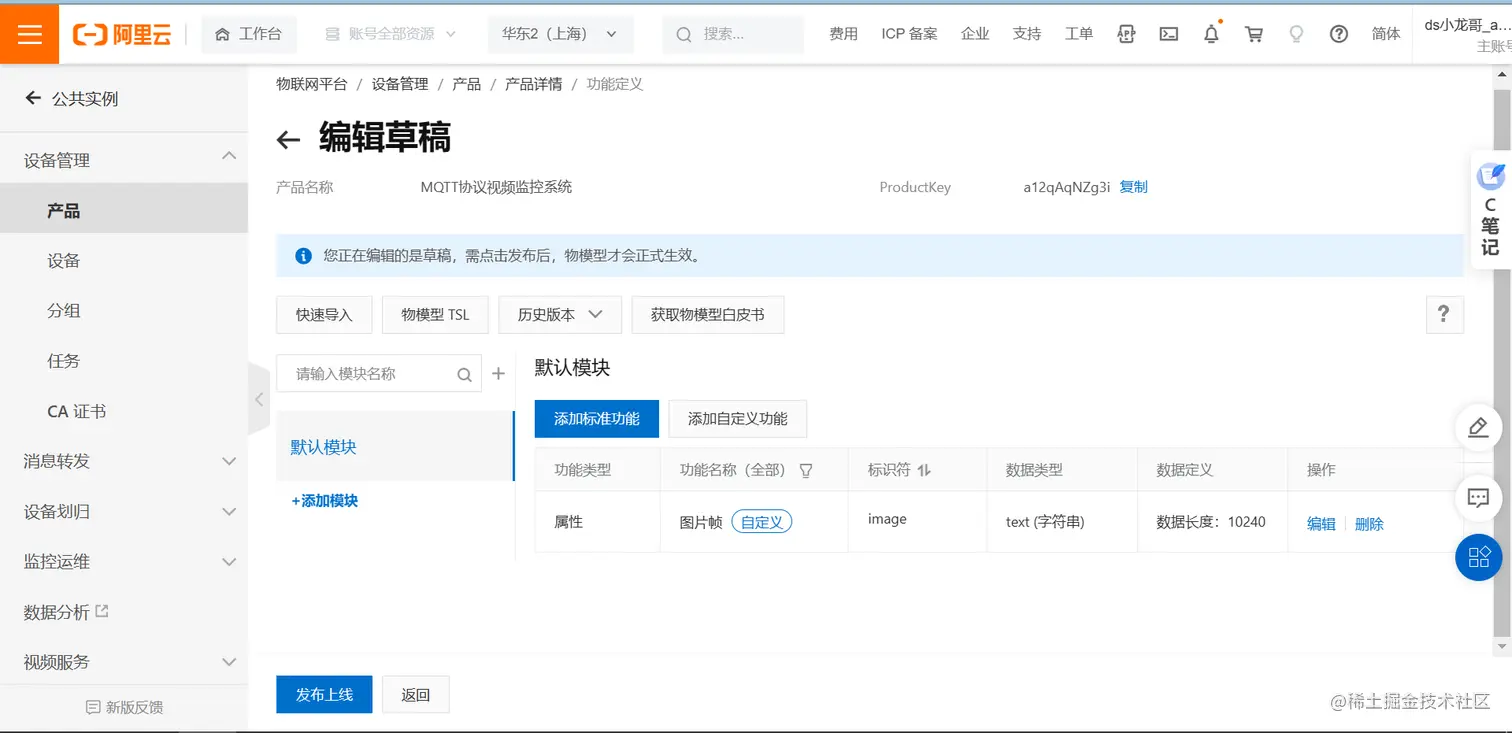This screenshot has width=1512, height=733.
Task: Sort by 标识符 using sort icon
Action: point(924,470)
